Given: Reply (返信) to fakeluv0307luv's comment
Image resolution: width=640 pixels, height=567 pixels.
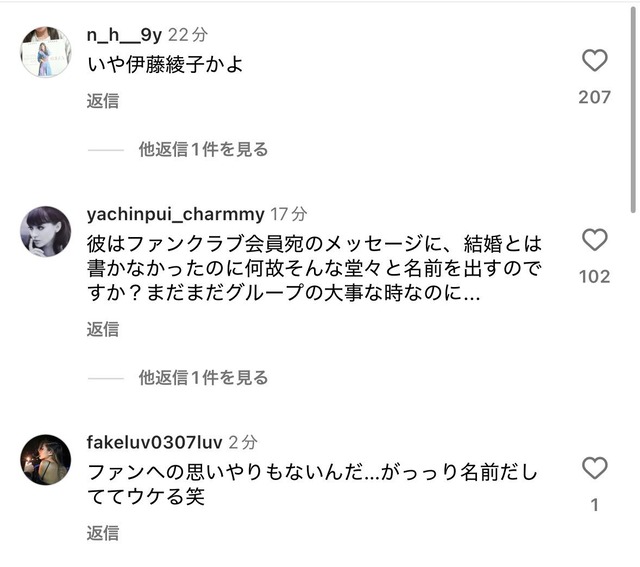Looking at the screenshot, I should click(102, 533).
